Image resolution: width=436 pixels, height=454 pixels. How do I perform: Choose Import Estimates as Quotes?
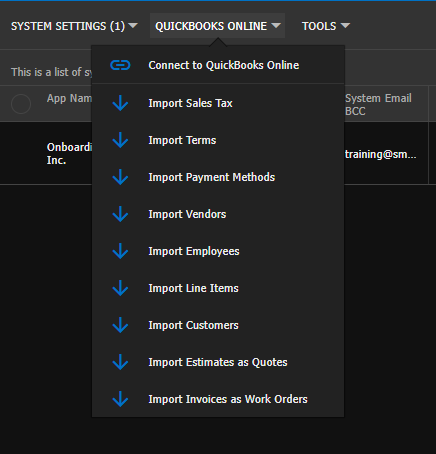[x=218, y=362]
